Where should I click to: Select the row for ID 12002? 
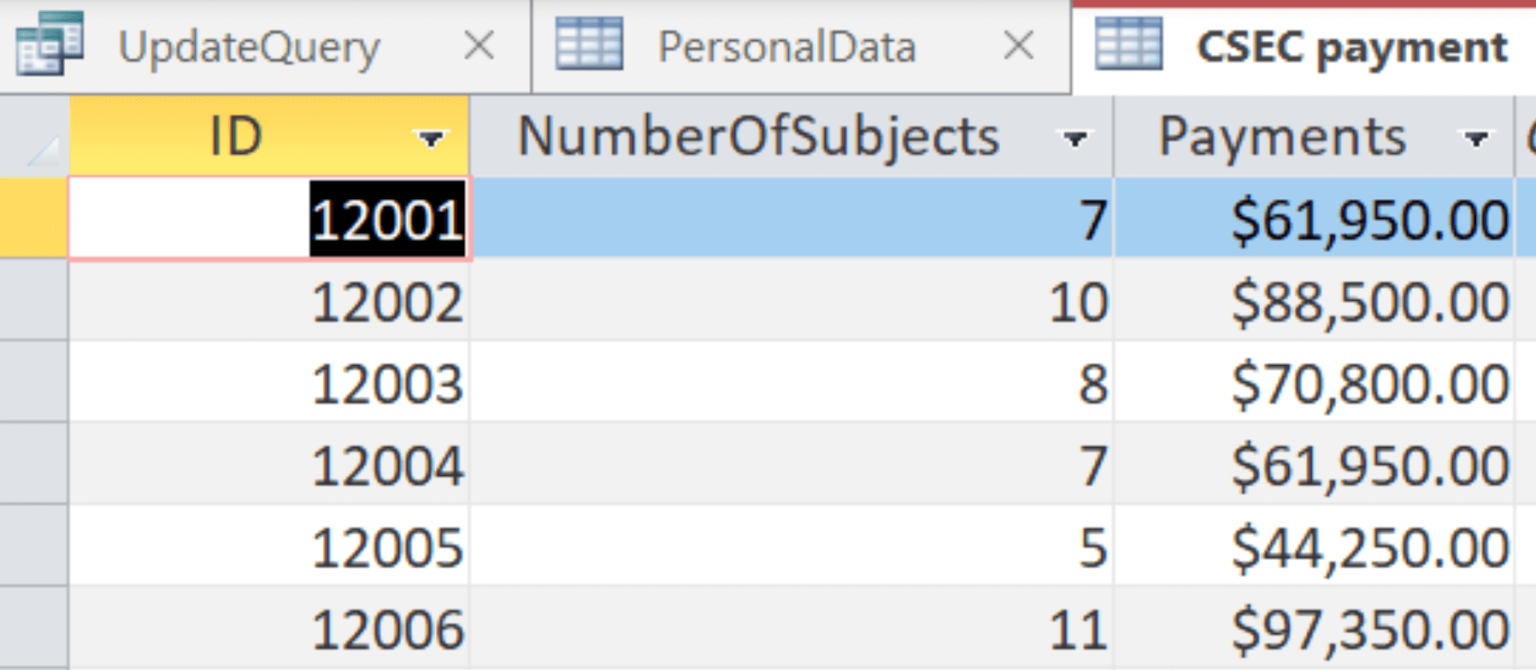click(x=34, y=302)
